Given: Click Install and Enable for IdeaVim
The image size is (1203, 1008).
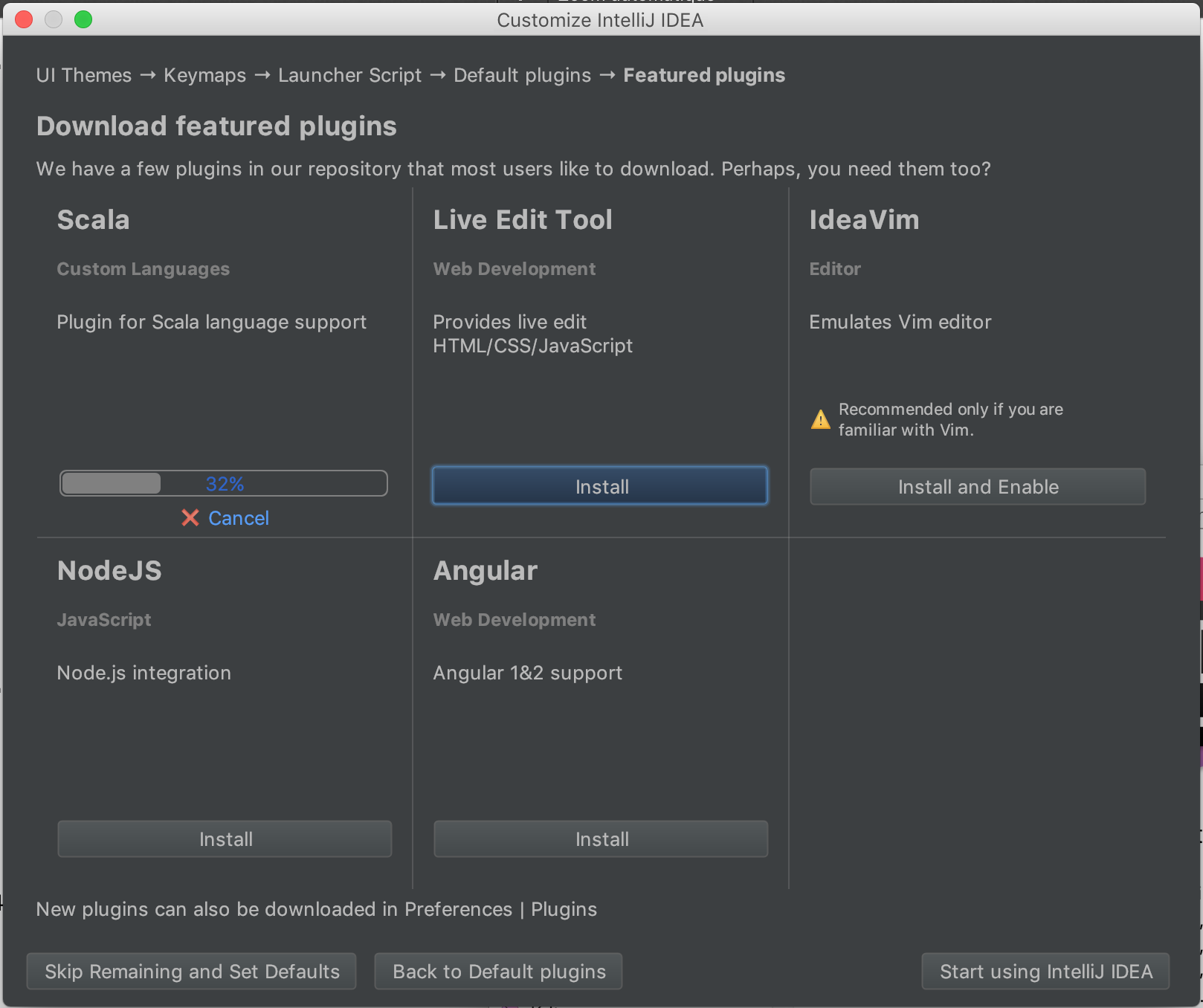Looking at the screenshot, I should 978,486.
